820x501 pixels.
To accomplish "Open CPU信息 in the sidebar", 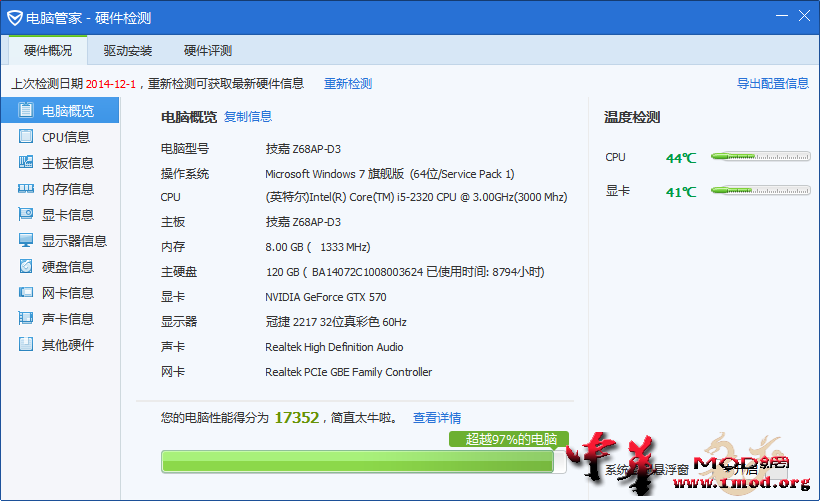I will [x=60, y=137].
